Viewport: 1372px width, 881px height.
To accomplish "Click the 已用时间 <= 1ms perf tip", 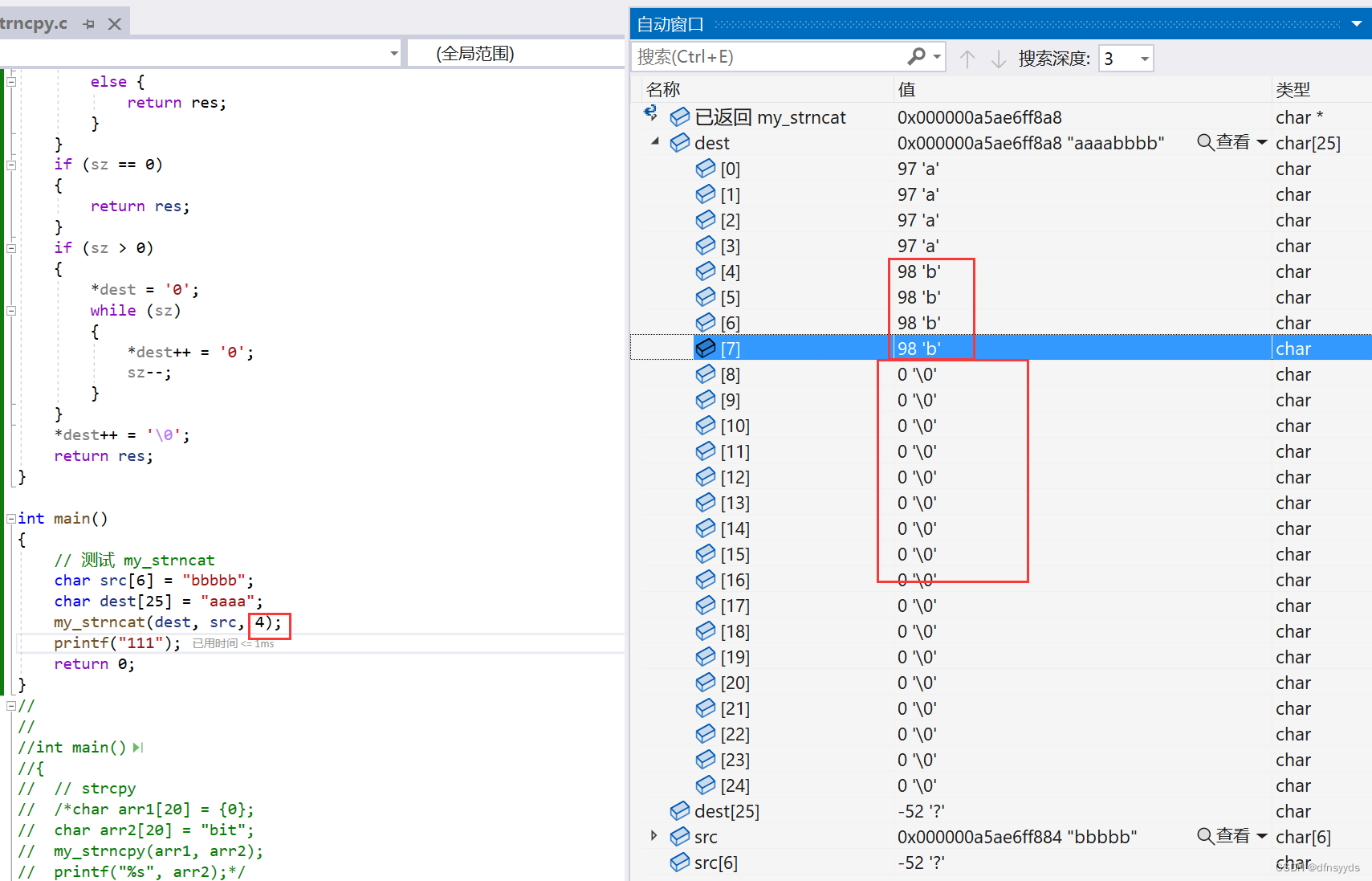I will [233, 643].
